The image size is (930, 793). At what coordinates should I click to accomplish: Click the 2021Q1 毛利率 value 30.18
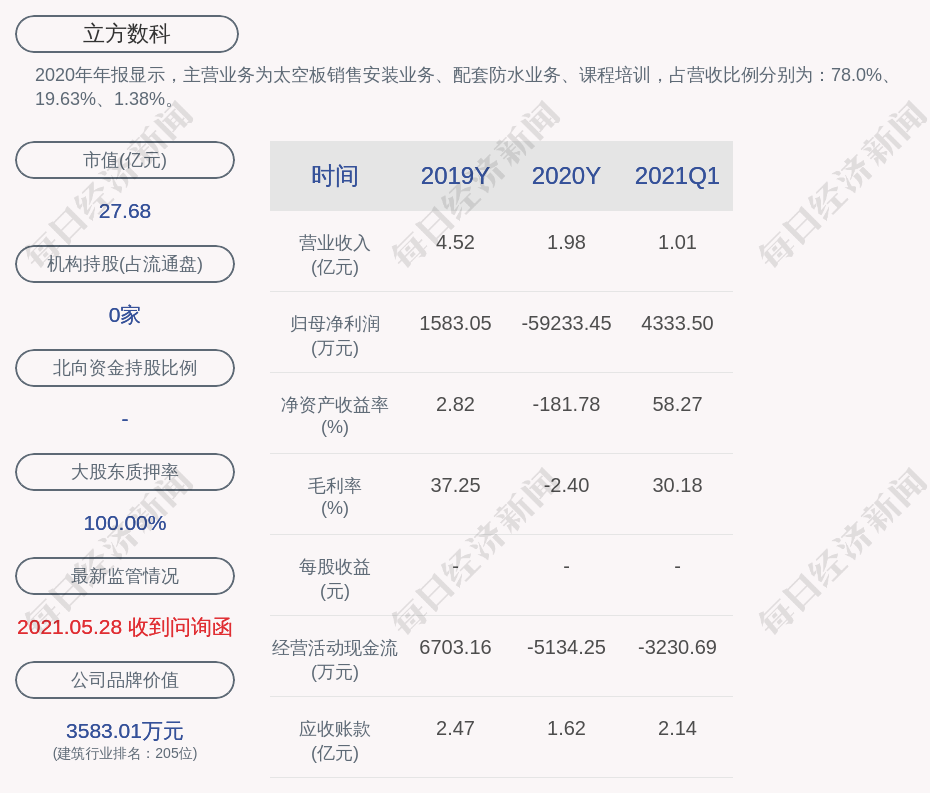tap(677, 486)
